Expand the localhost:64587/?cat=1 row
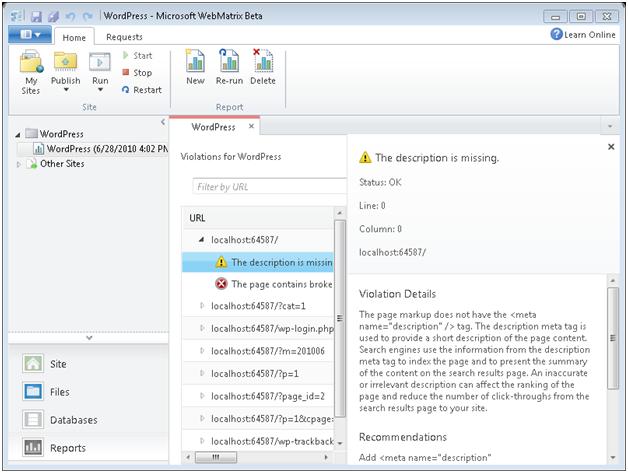 click(x=202, y=306)
